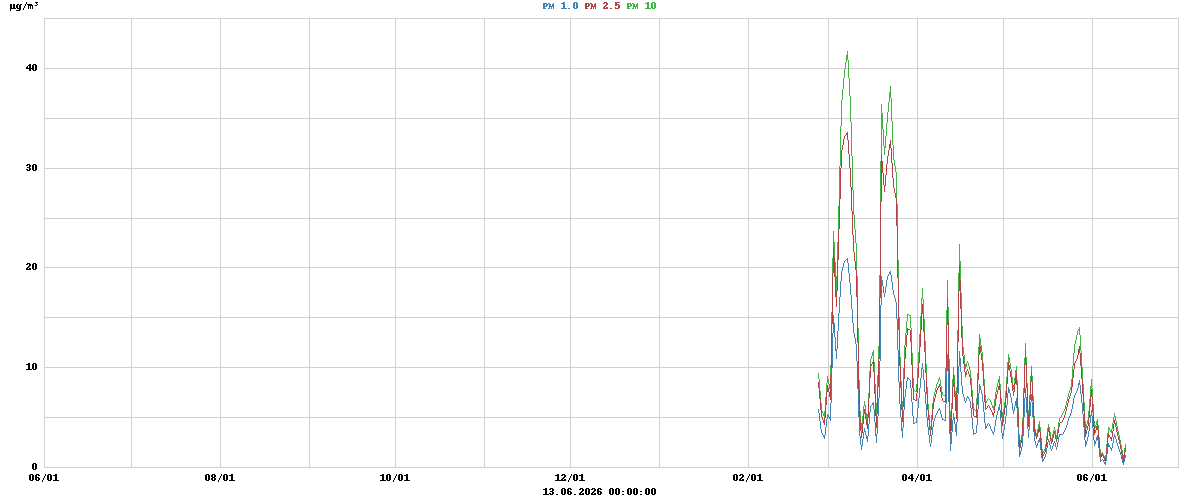This screenshot has height=500, width=1200.
Task: Click the 06/01 label at the axis start
Action: [44, 478]
